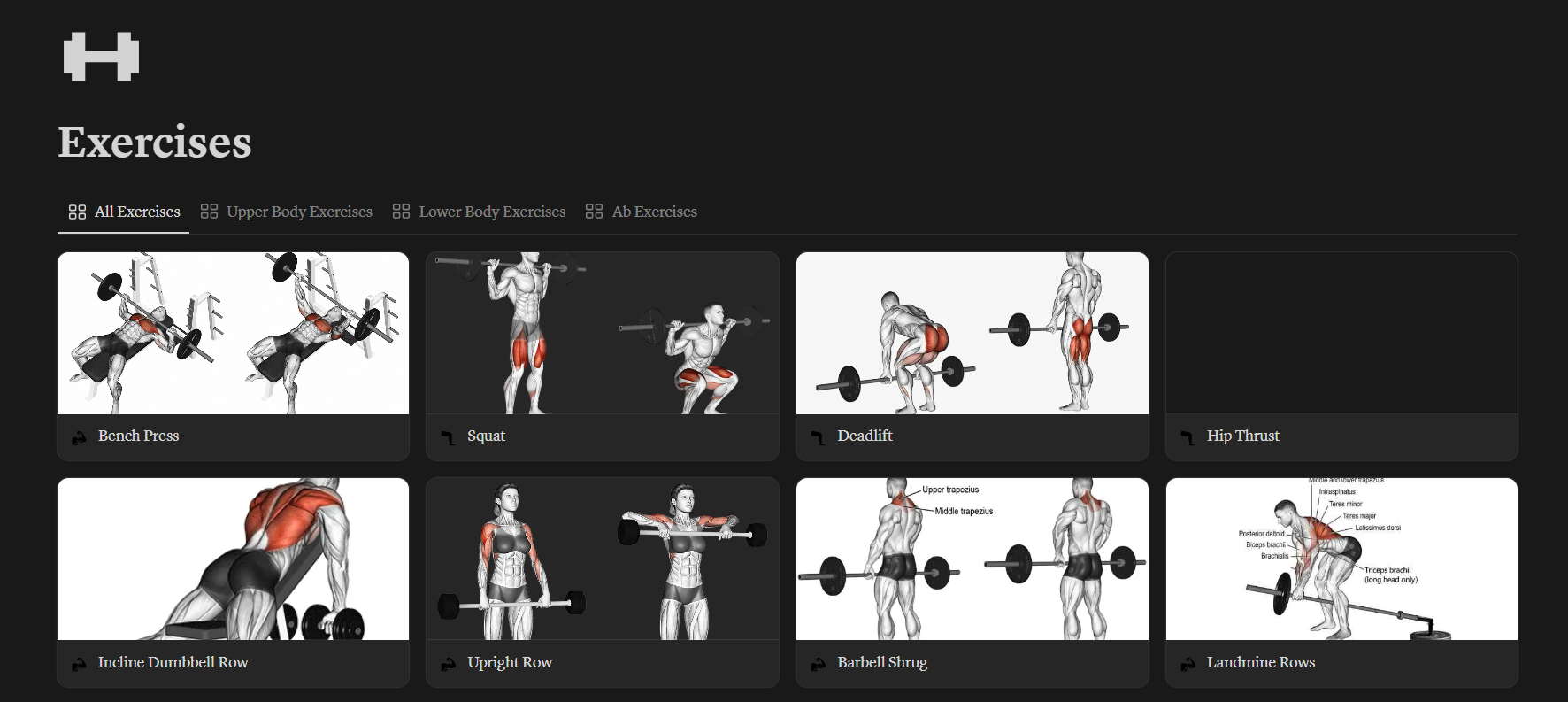Click the Exercises page title
The image size is (1568, 702).
point(155,143)
